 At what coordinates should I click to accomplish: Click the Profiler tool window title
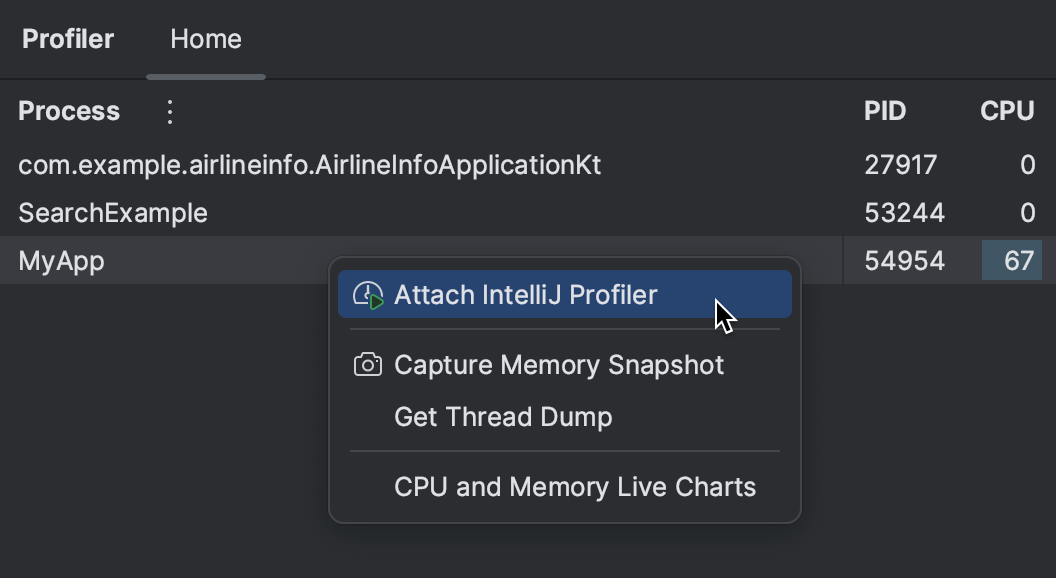(67, 39)
